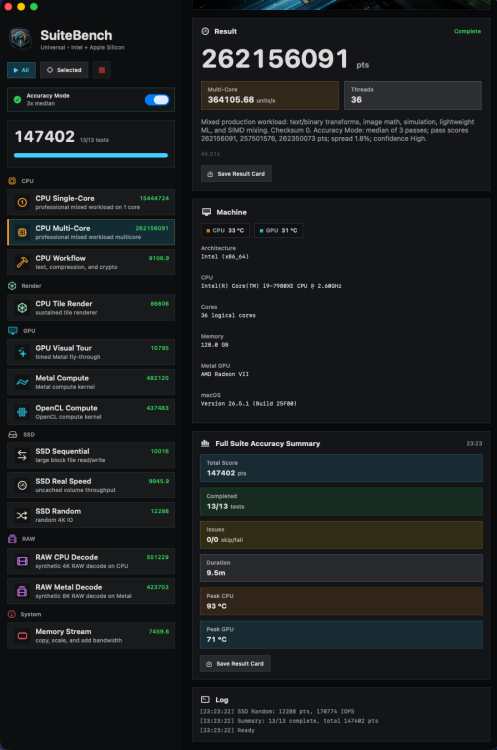Image resolution: width=497 pixels, height=750 pixels.
Task: Click the Metal GPU 'AMD Radeon VII' text
Action: click(x=225, y=374)
